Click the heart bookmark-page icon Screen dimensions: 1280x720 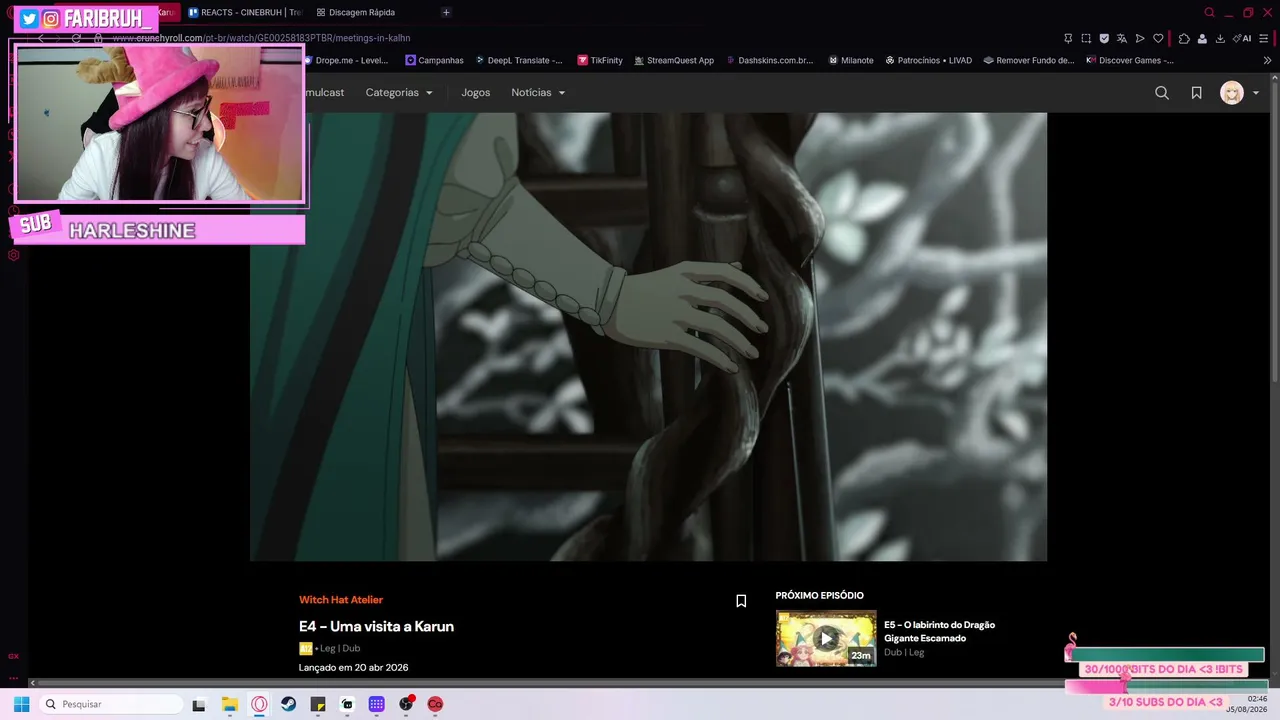coord(1158,38)
